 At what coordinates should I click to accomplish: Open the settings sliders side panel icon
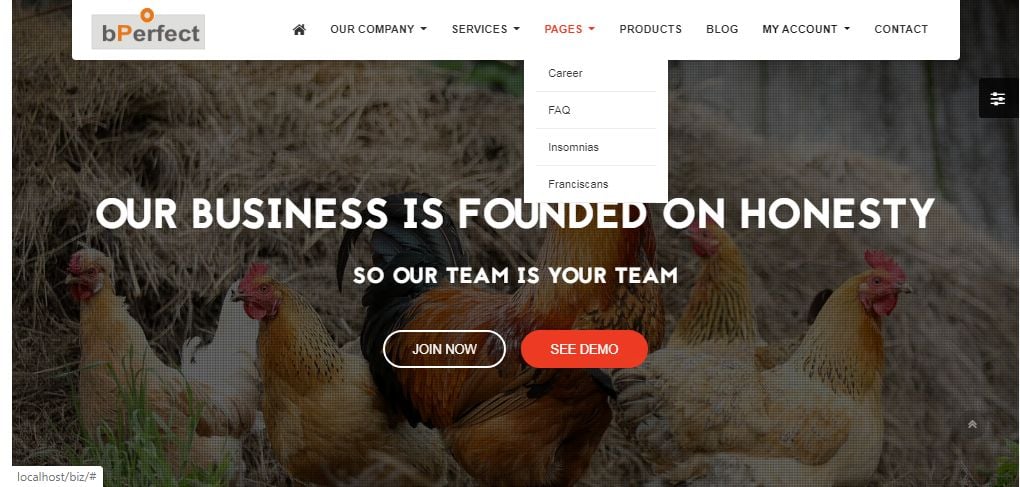coord(997,98)
